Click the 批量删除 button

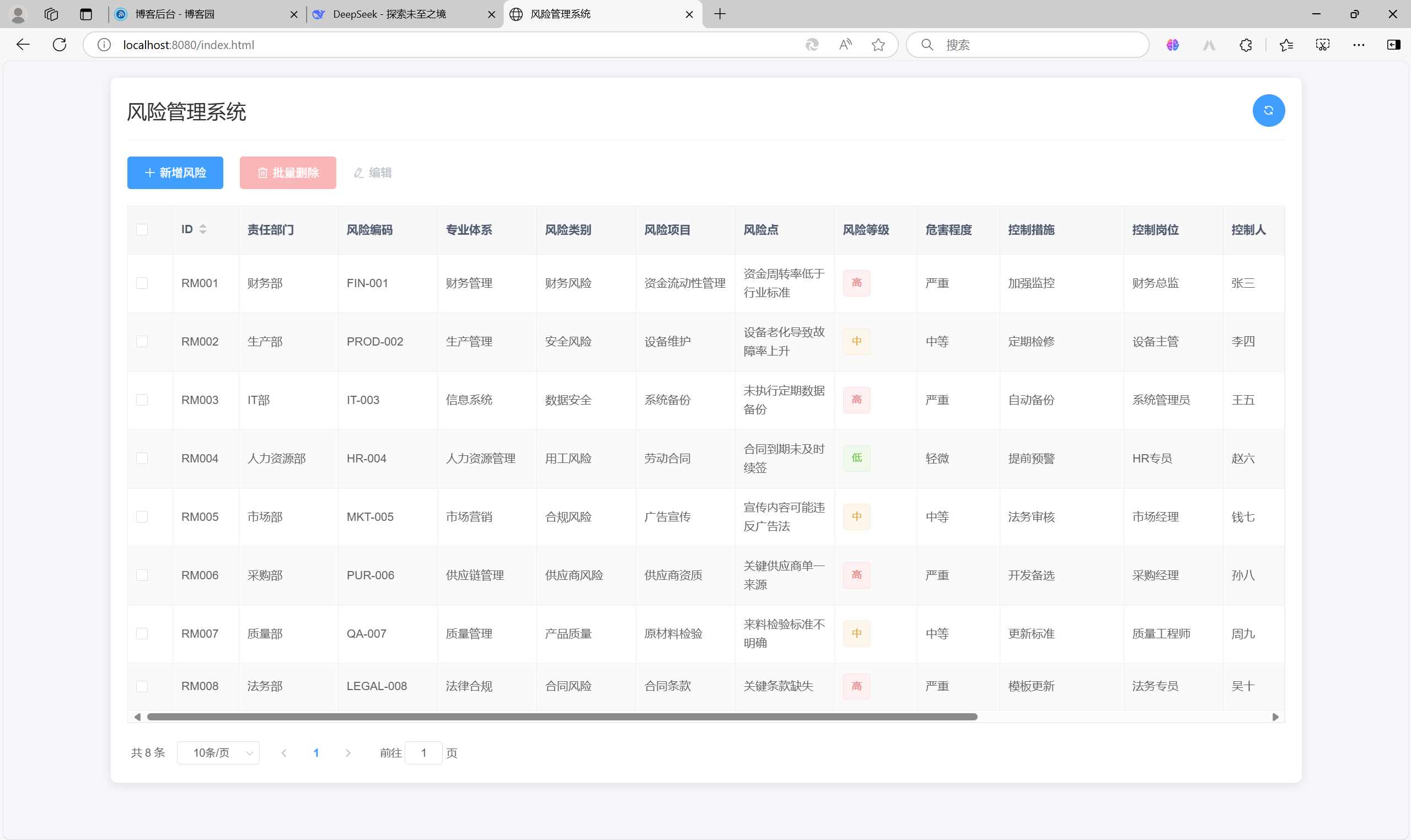click(x=288, y=173)
